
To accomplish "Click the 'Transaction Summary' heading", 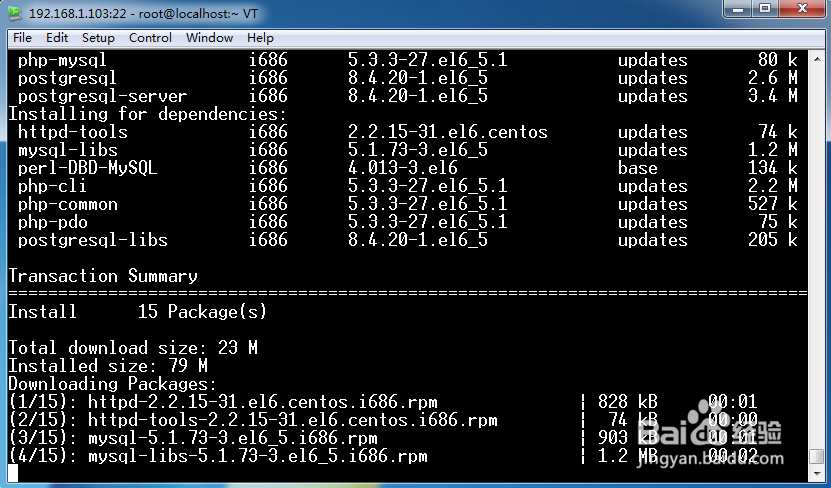I will click(x=103, y=276).
